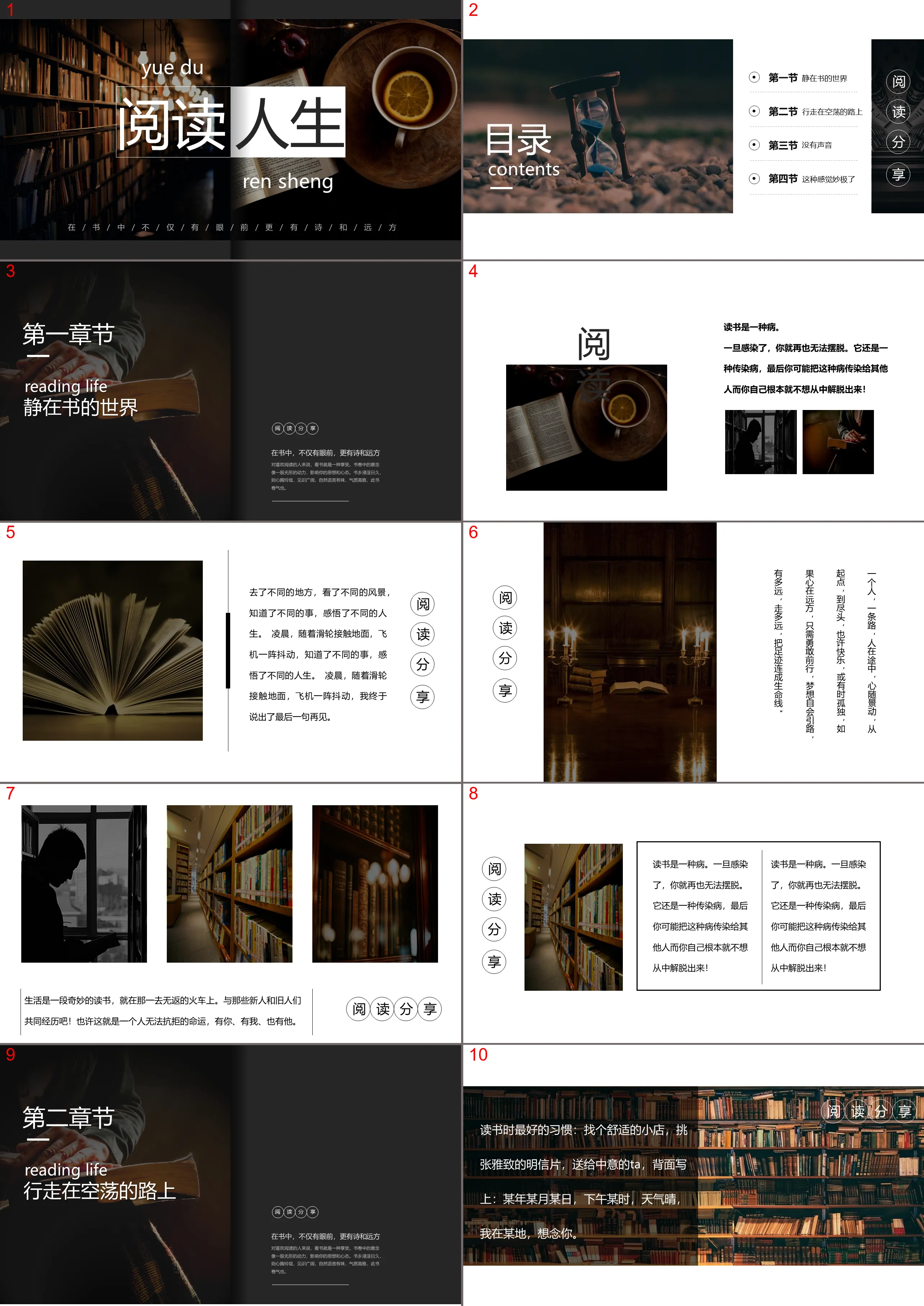The height and width of the screenshot is (1306, 924).
Task: Click the 行走在空荡的路上 subtitle on slide 9
Action: (x=99, y=1191)
